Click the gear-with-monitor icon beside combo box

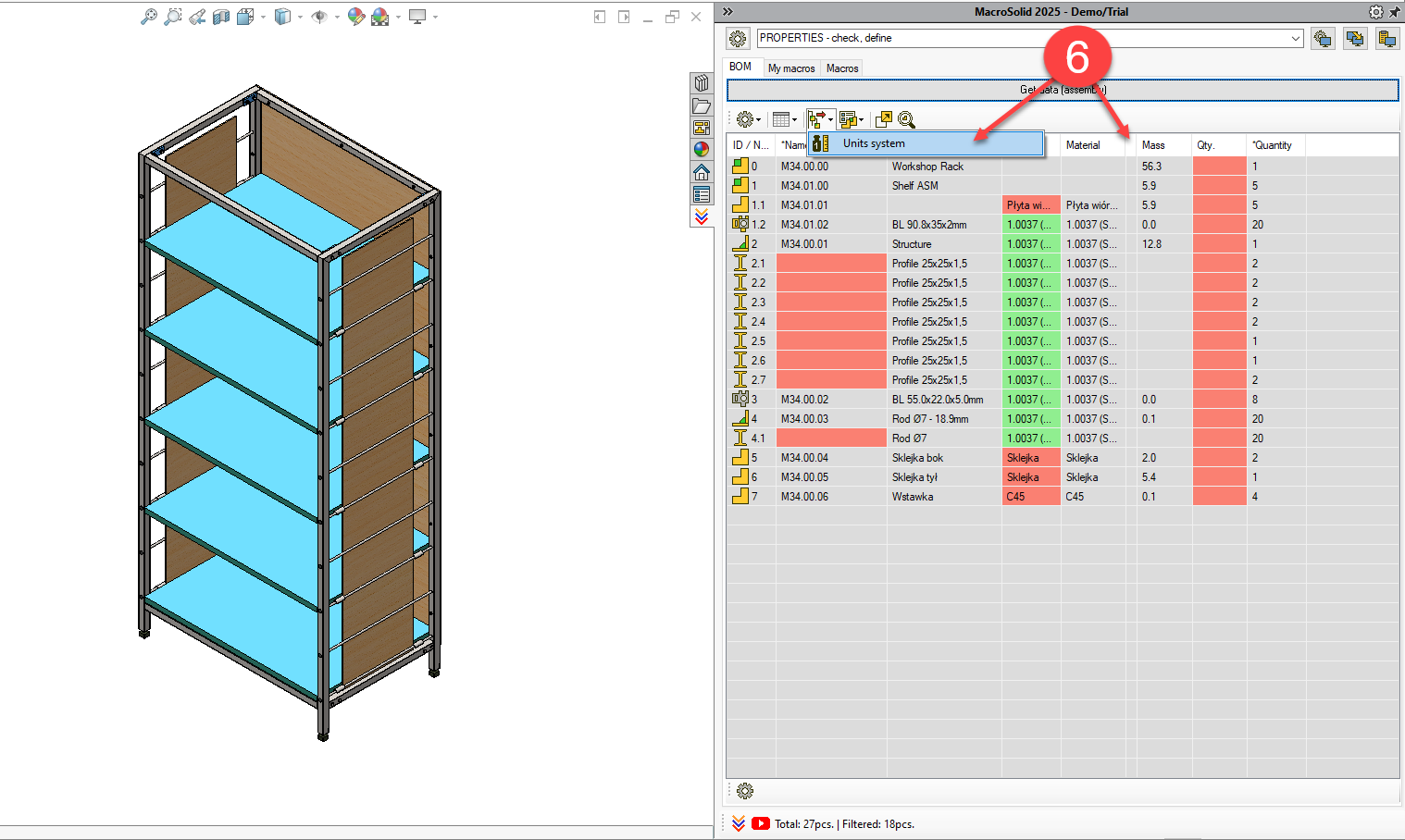pos(1323,39)
